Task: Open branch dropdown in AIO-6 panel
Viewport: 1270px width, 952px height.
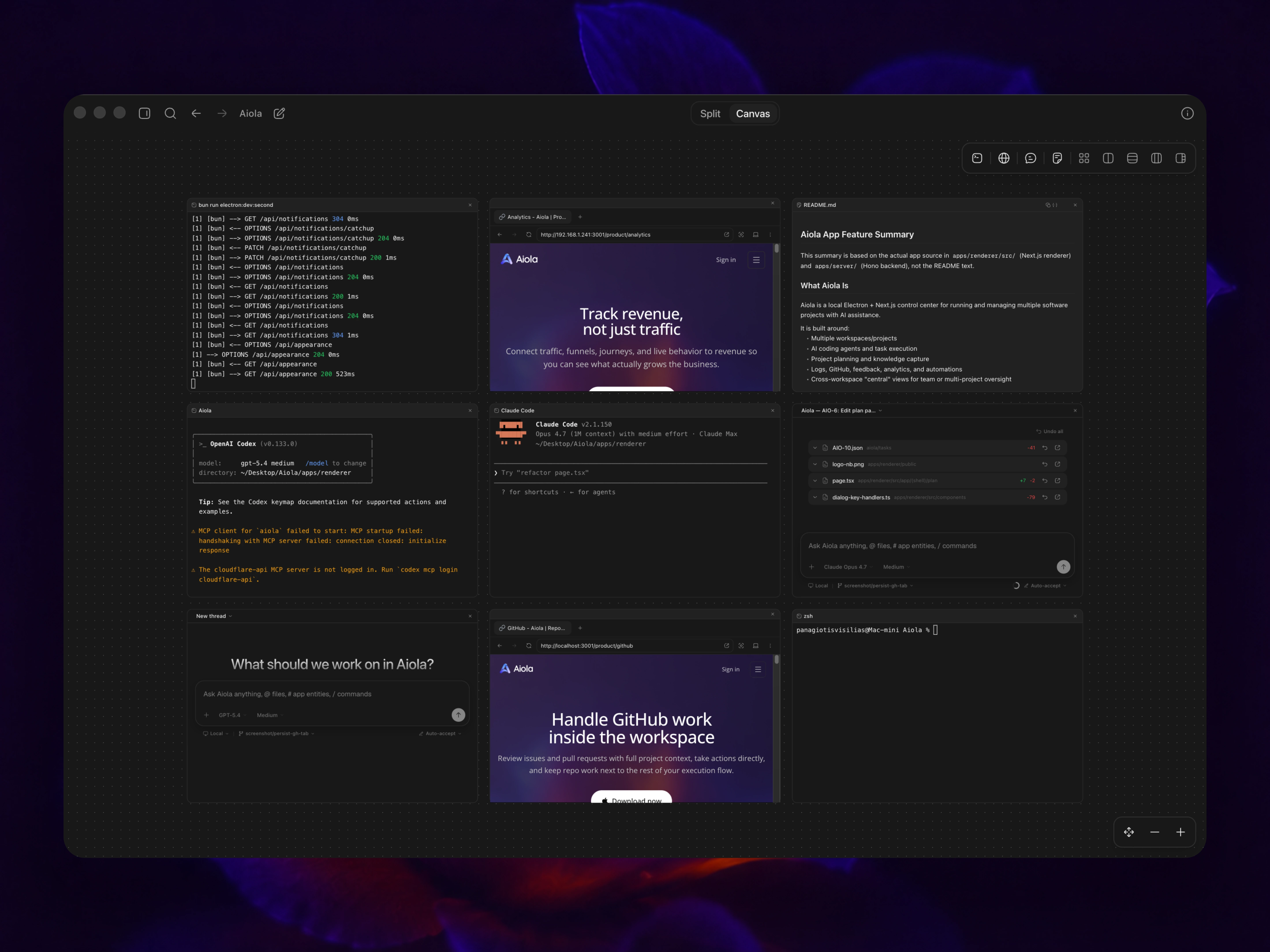Action: point(875,586)
